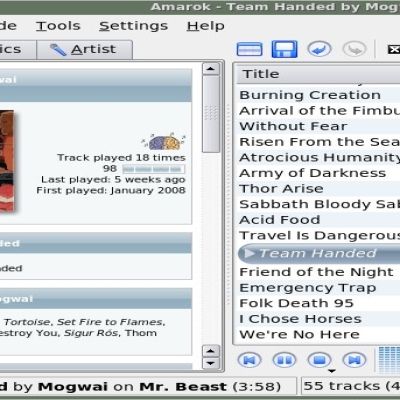Open the stop button dropdown arrow

tap(332, 371)
